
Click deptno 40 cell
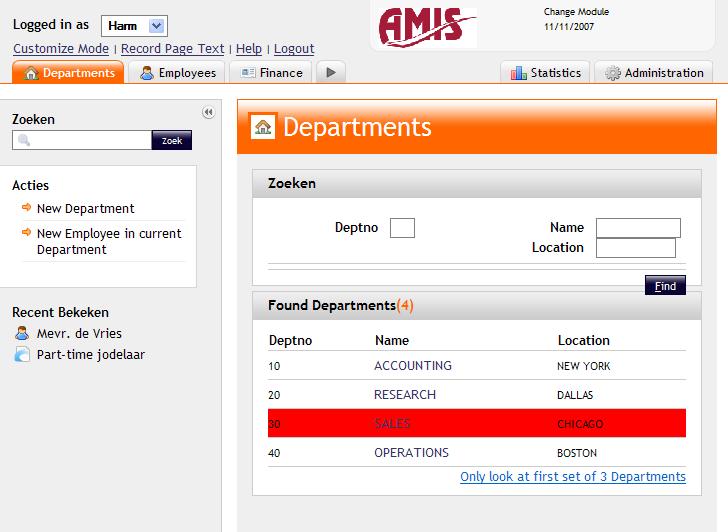pyautogui.click(x=274, y=453)
